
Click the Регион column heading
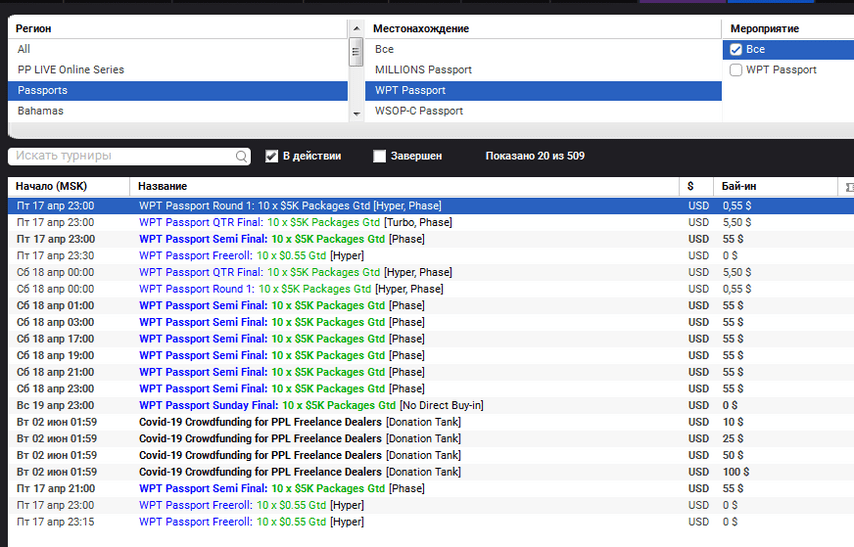click(x=33, y=29)
